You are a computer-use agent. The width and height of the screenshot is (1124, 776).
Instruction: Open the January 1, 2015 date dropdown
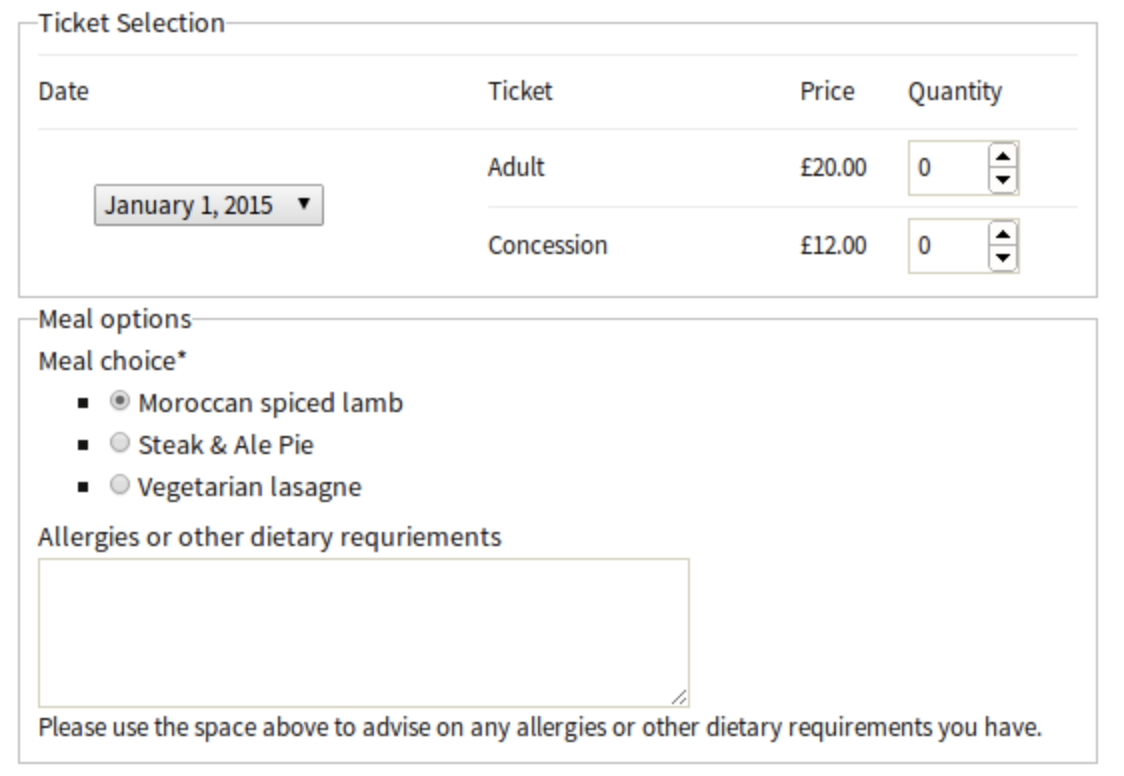[x=208, y=206]
